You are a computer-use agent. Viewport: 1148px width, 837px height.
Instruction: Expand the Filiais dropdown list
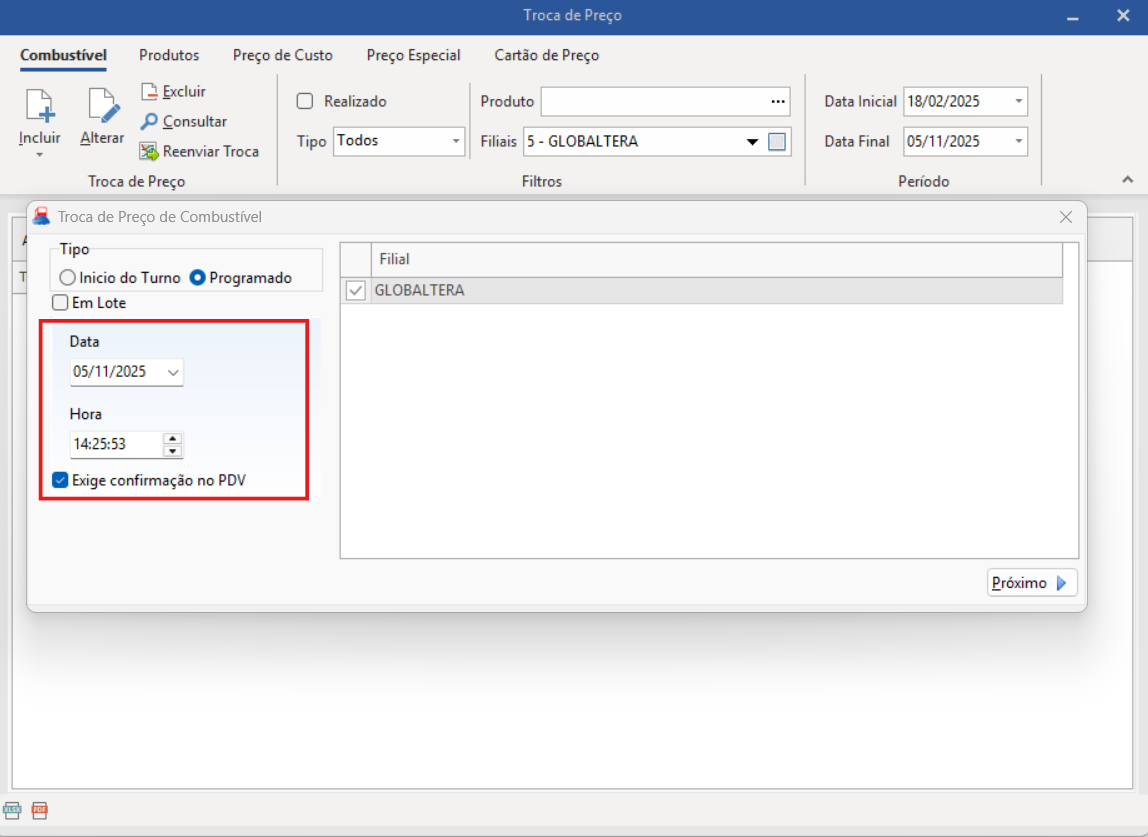[x=752, y=142]
